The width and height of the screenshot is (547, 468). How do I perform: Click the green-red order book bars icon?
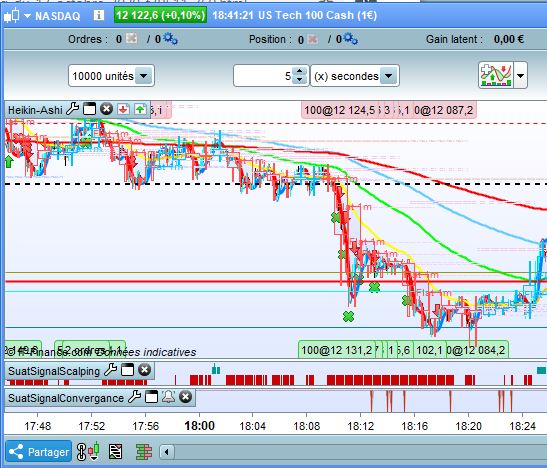144,452
